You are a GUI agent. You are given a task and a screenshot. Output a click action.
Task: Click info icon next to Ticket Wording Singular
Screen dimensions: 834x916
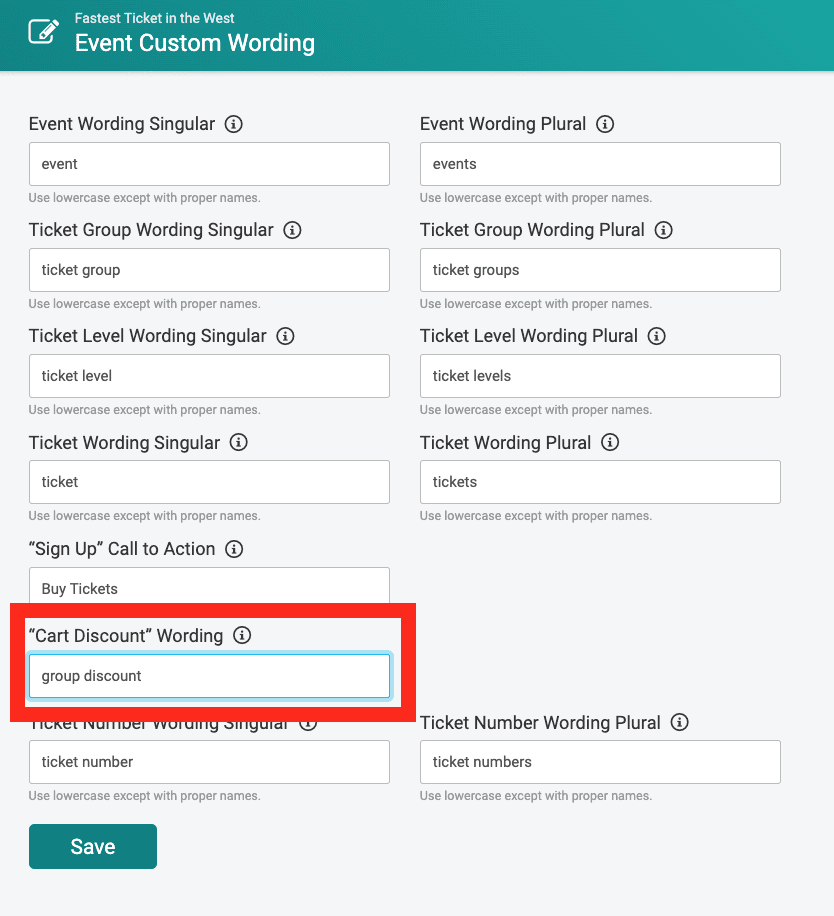click(238, 442)
